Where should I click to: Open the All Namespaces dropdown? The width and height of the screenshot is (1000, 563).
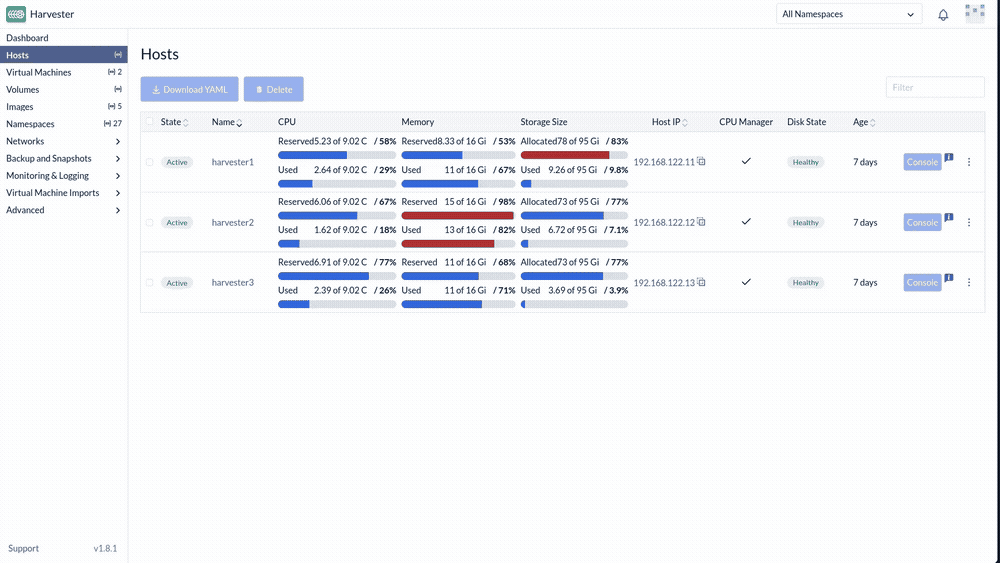coord(849,14)
